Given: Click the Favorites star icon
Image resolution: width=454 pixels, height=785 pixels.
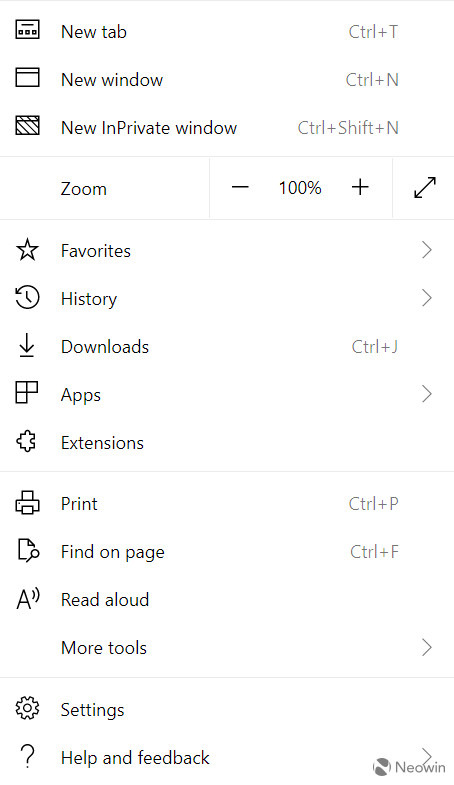Looking at the screenshot, I should 27,249.
